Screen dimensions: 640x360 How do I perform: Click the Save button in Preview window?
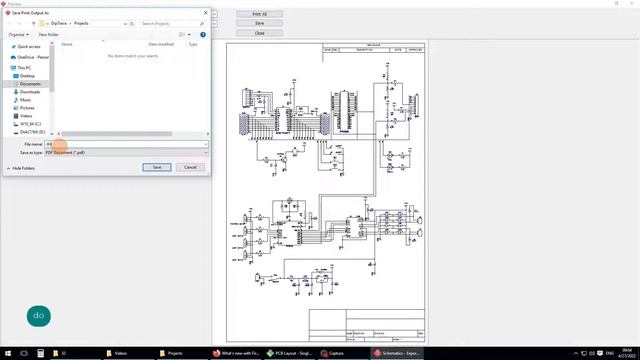click(x=260, y=23)
